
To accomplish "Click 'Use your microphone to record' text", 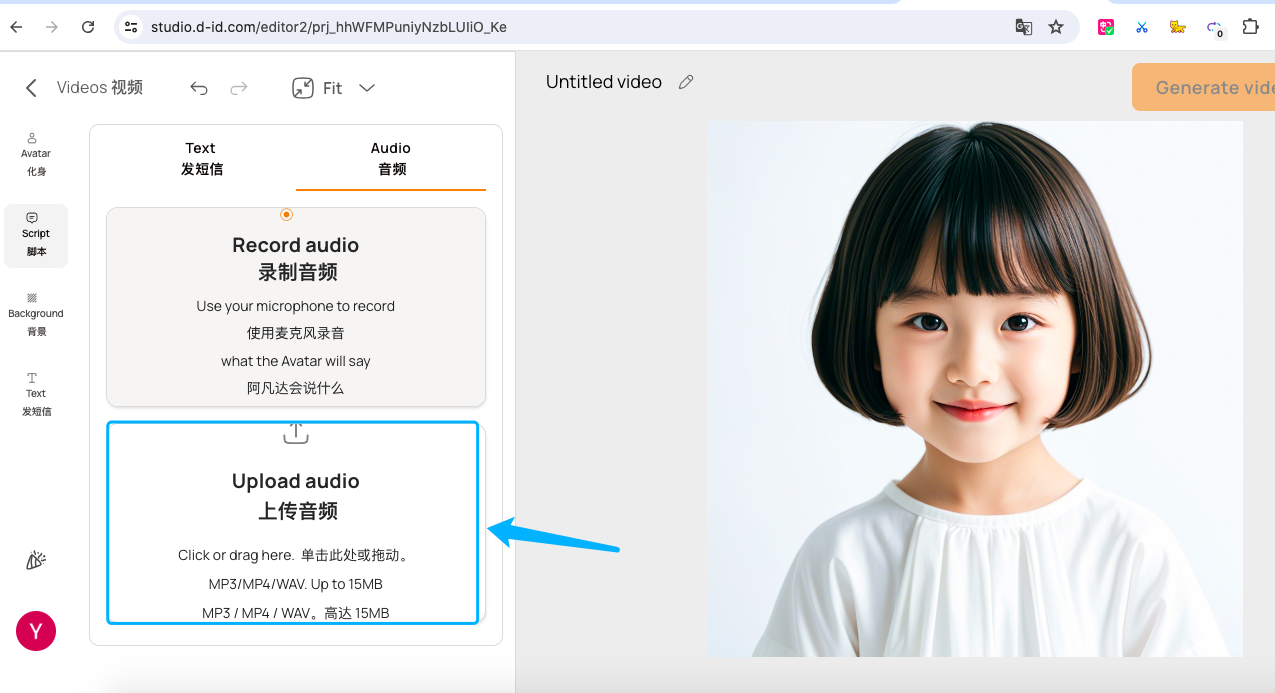I will tap(296, 306).
